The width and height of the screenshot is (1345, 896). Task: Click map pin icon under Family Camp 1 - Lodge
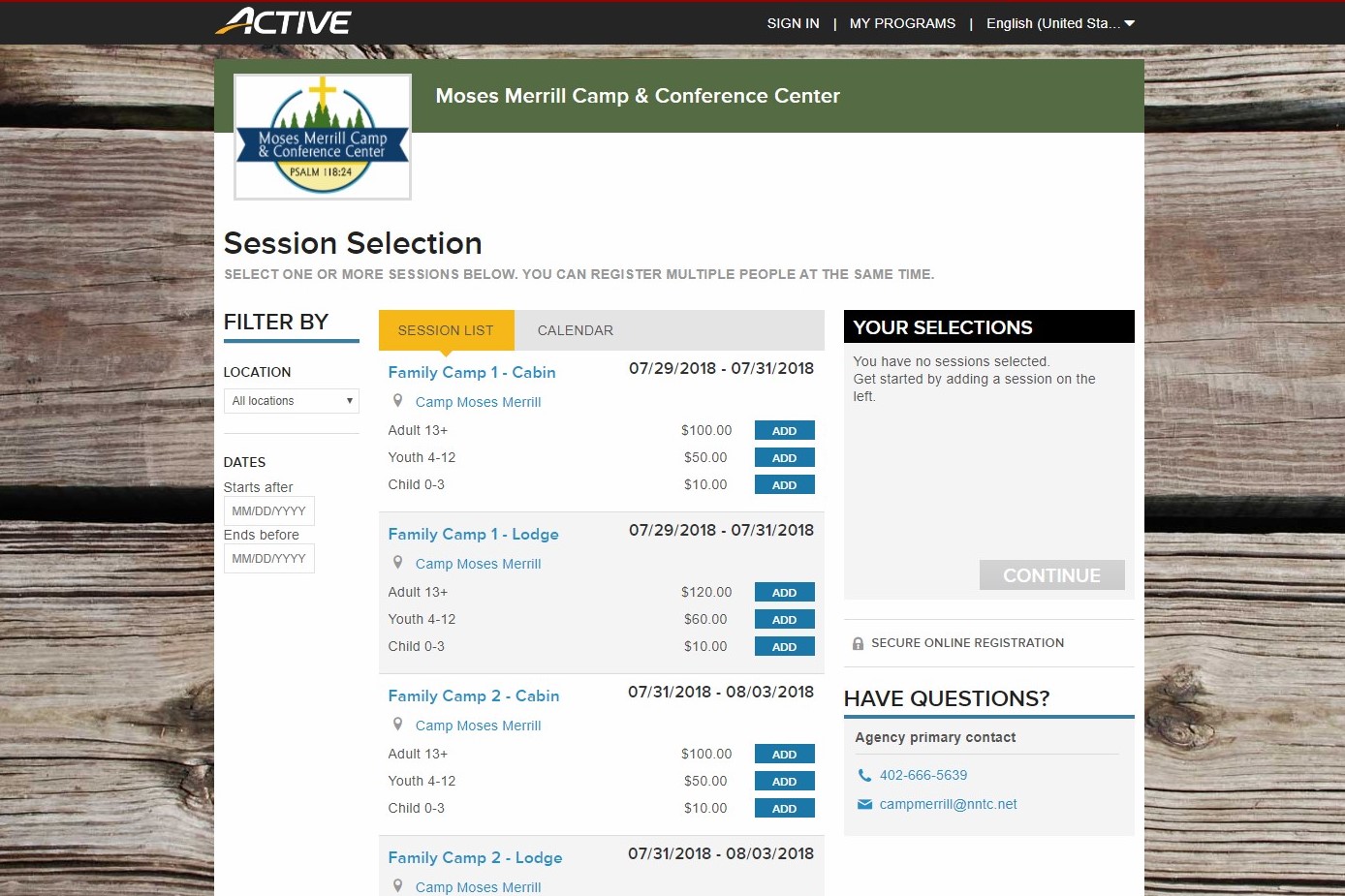pyautogui.click(x=397, y=563)
